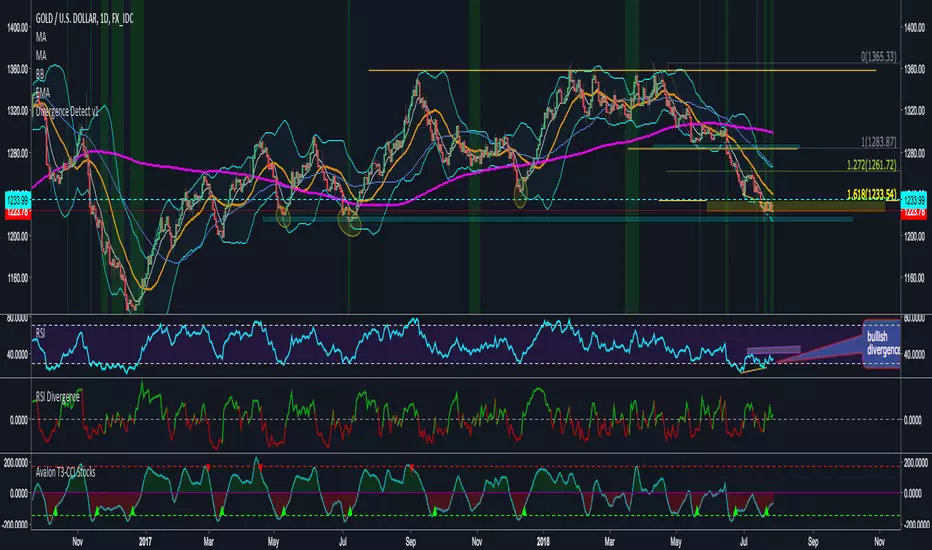Click the red 1223.76 price tag on left axis

(x=15, y=211)
